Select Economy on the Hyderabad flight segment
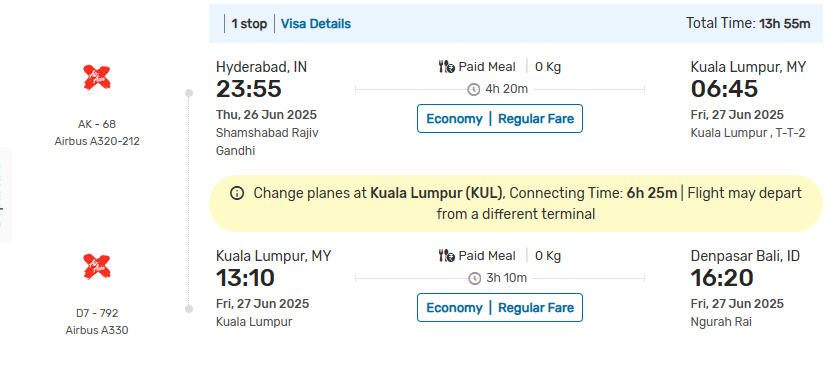Viewport: 835px width, 374px height. (x=454, y=119)
